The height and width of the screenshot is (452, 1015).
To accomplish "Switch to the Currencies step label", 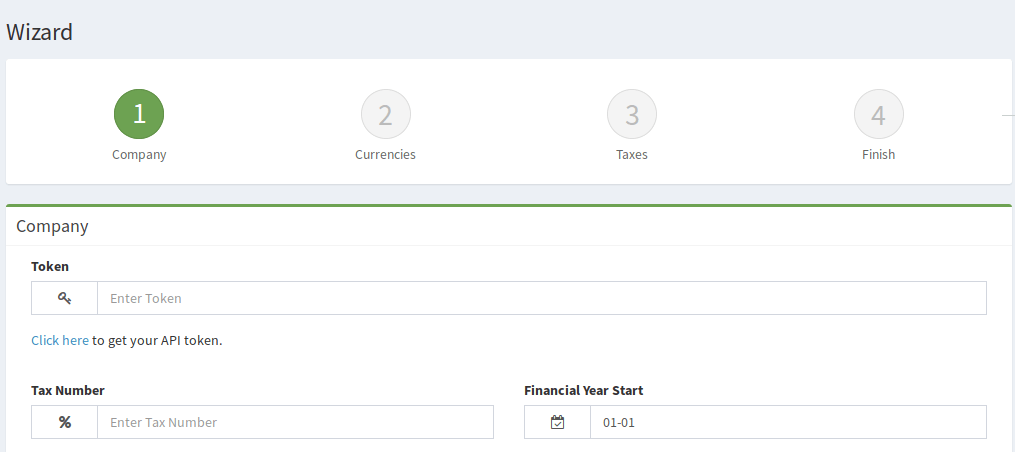I will (385, 155).
